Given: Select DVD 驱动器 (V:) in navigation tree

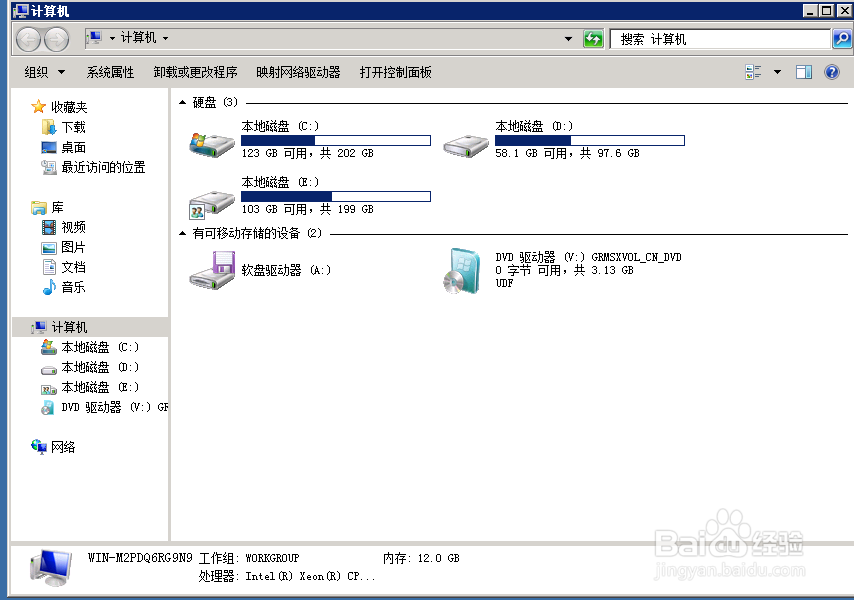Looking at the screenshot, I should point(114,407).
